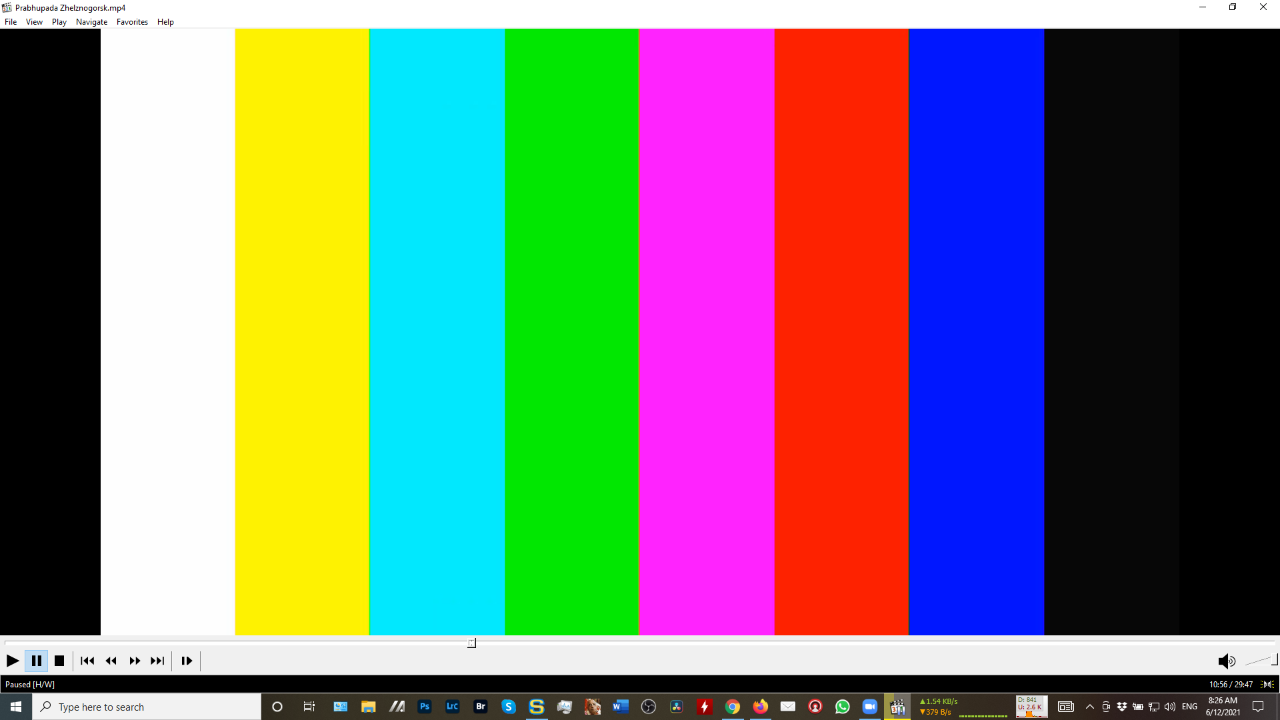Mute audio with the speaker icon
The image size is (1280, 720).
[1227, 660]
